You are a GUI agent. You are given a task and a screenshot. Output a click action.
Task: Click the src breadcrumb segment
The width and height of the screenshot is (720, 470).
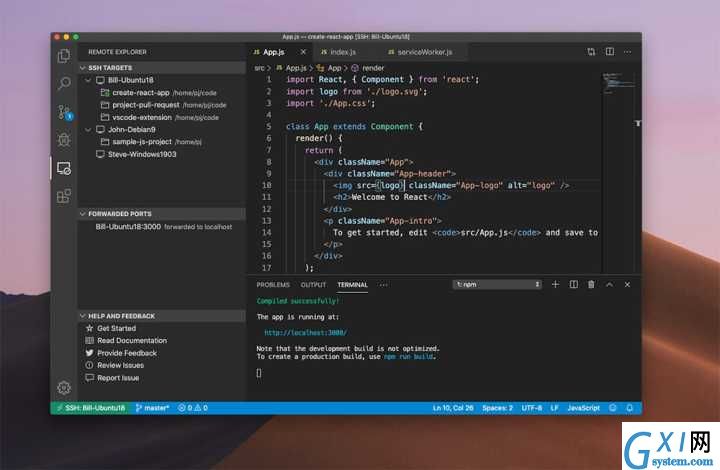259,68
